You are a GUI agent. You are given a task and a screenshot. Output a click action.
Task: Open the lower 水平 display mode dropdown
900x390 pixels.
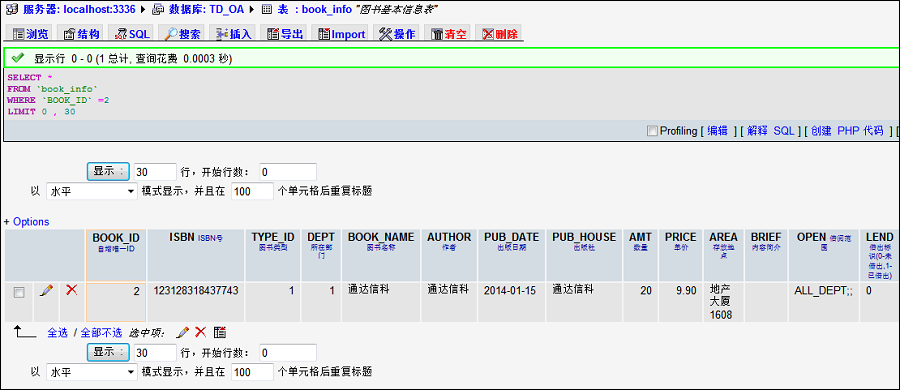[x=92, y=372]
